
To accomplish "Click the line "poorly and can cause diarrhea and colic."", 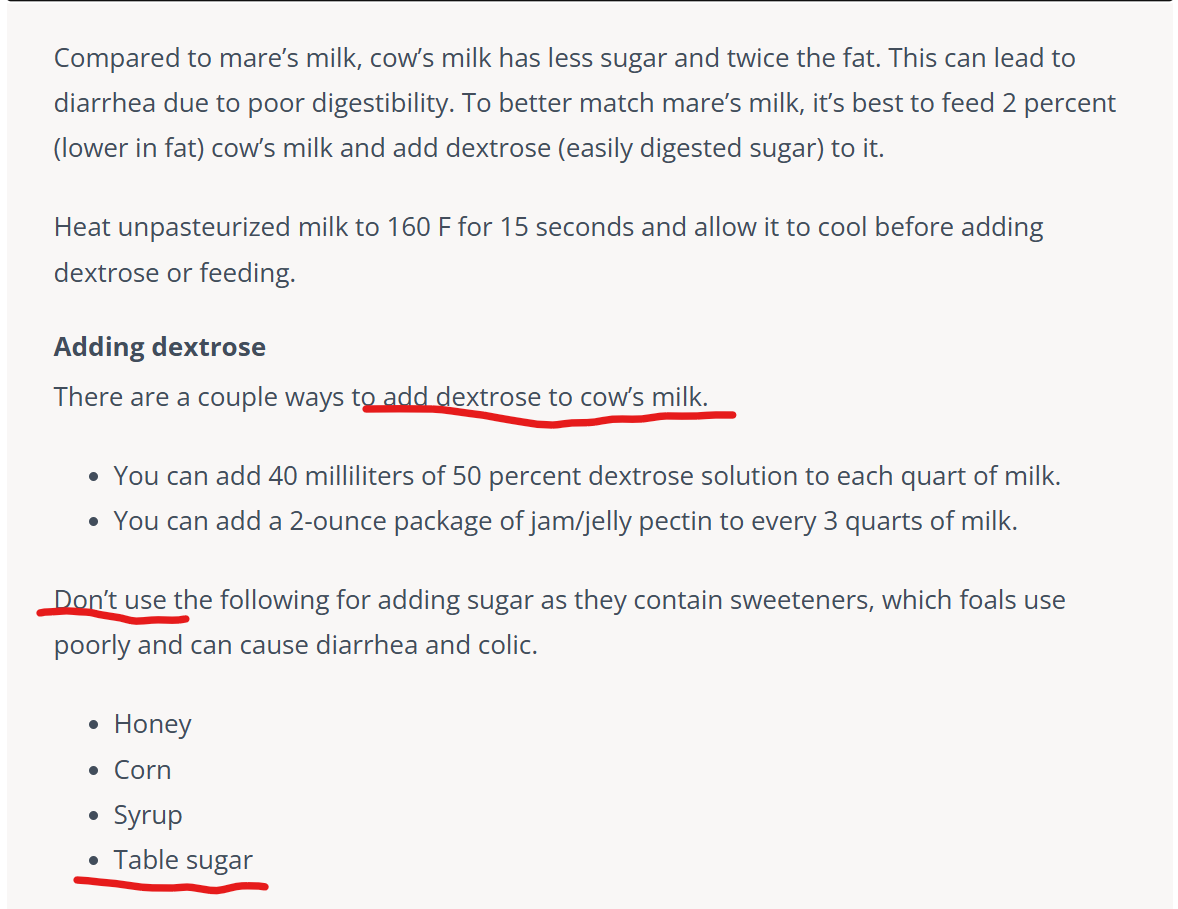I will coord(296,645).
